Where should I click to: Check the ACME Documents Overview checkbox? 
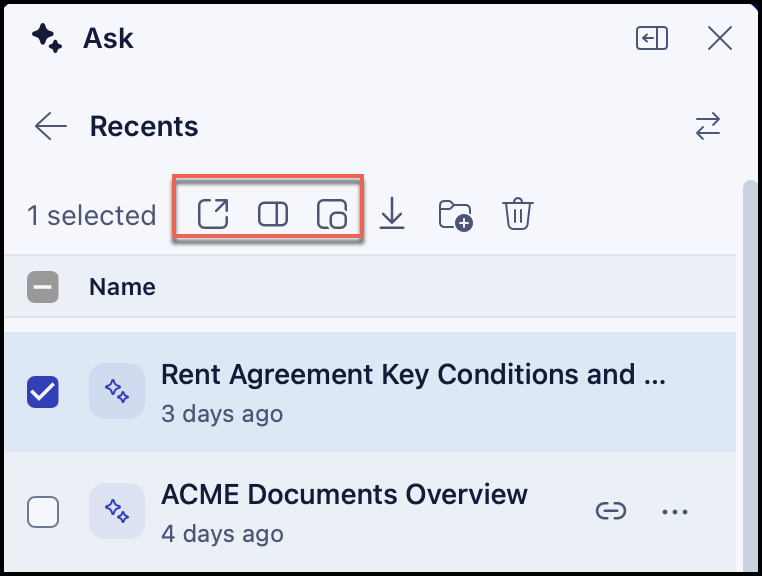pos(43,512)
